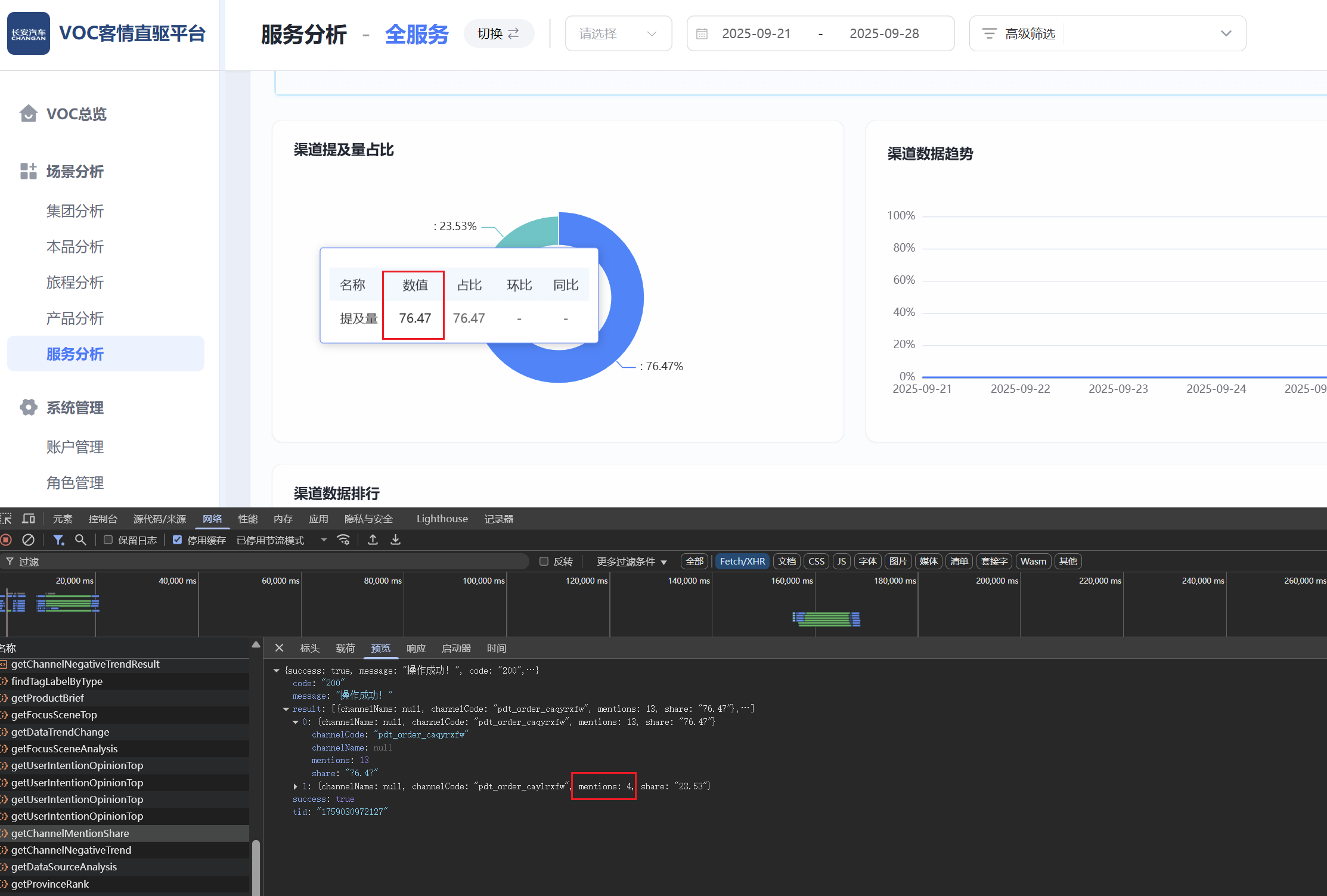Select the getChannelNegativeTrend request row
The width and height of the screenshot is (1327, 896).
[71, 850]
